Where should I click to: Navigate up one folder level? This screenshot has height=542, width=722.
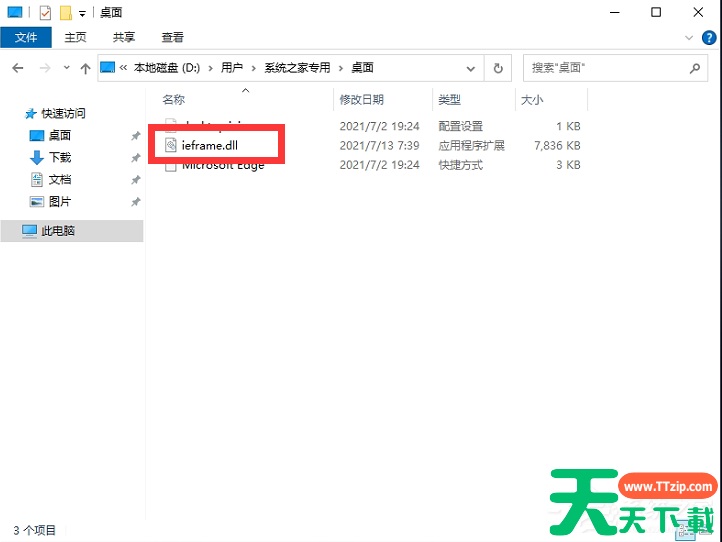point(85,68)
